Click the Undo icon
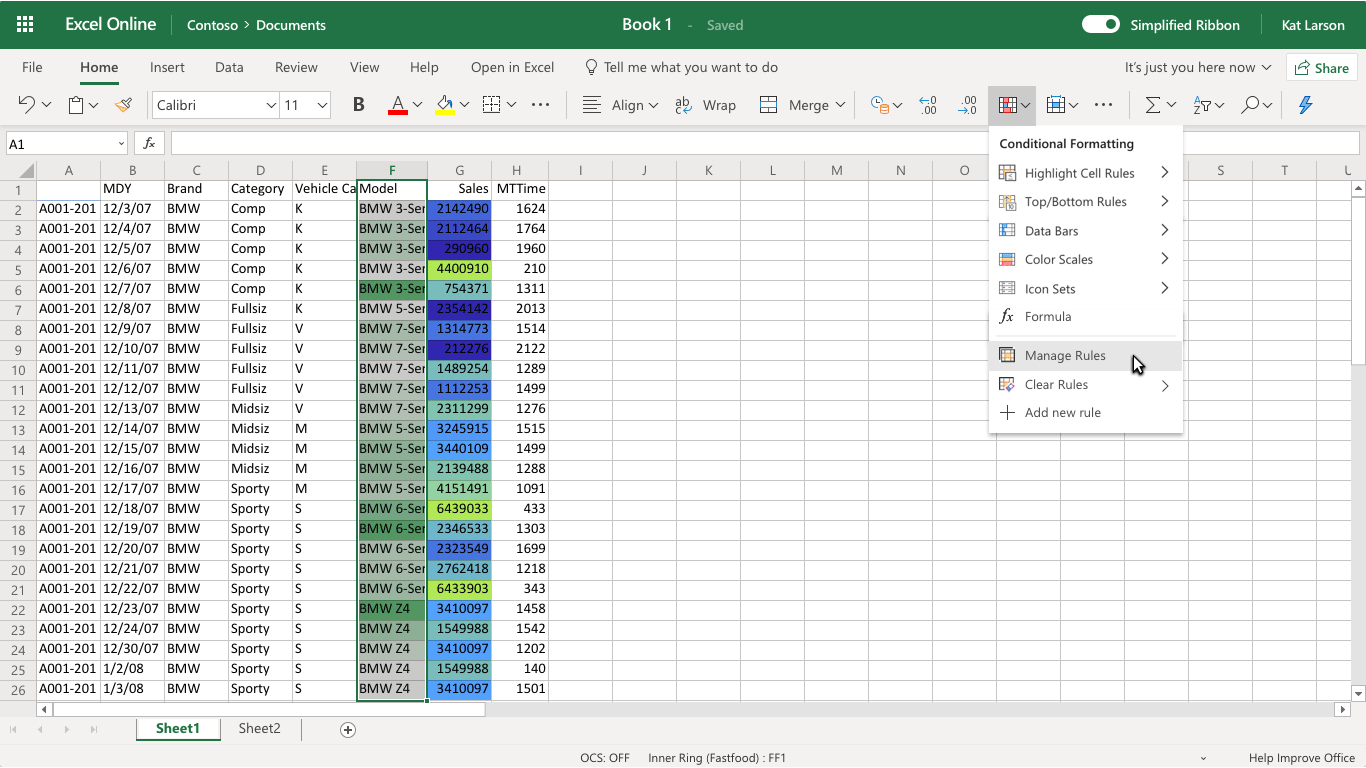The image size is (1366, 768). [x=27, y=105]
